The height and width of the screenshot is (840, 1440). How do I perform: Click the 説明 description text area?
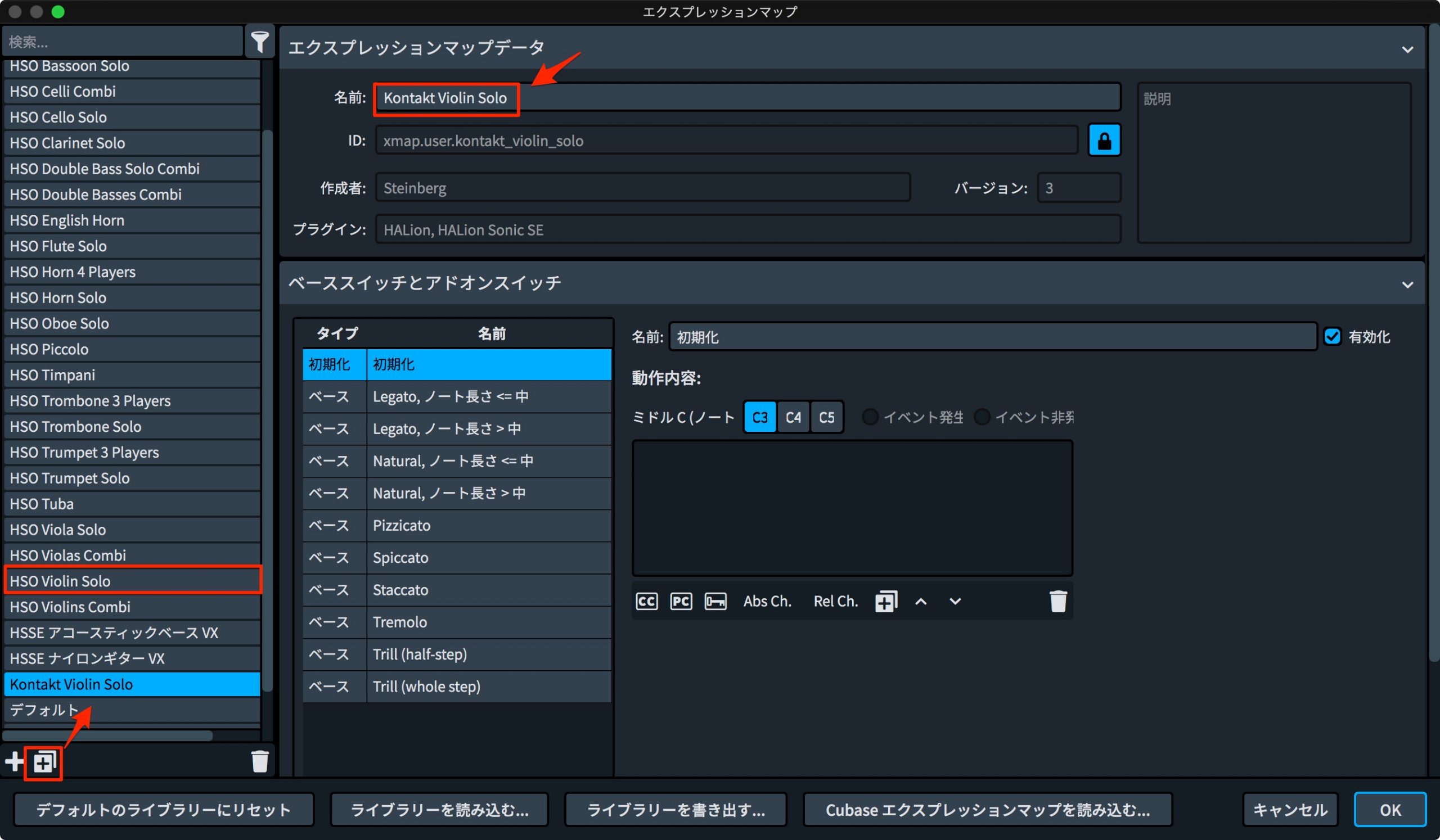click(x=1273, y=162)
